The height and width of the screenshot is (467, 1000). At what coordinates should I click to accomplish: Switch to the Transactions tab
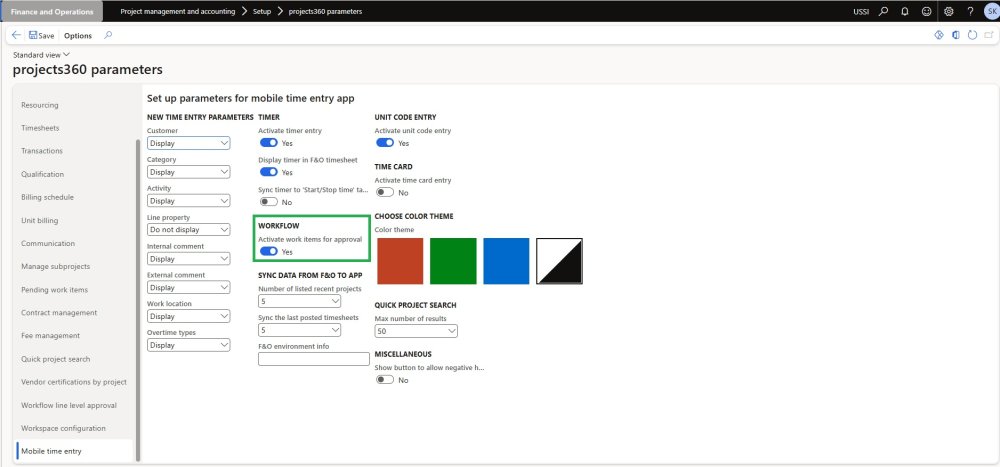coord(42,151)
